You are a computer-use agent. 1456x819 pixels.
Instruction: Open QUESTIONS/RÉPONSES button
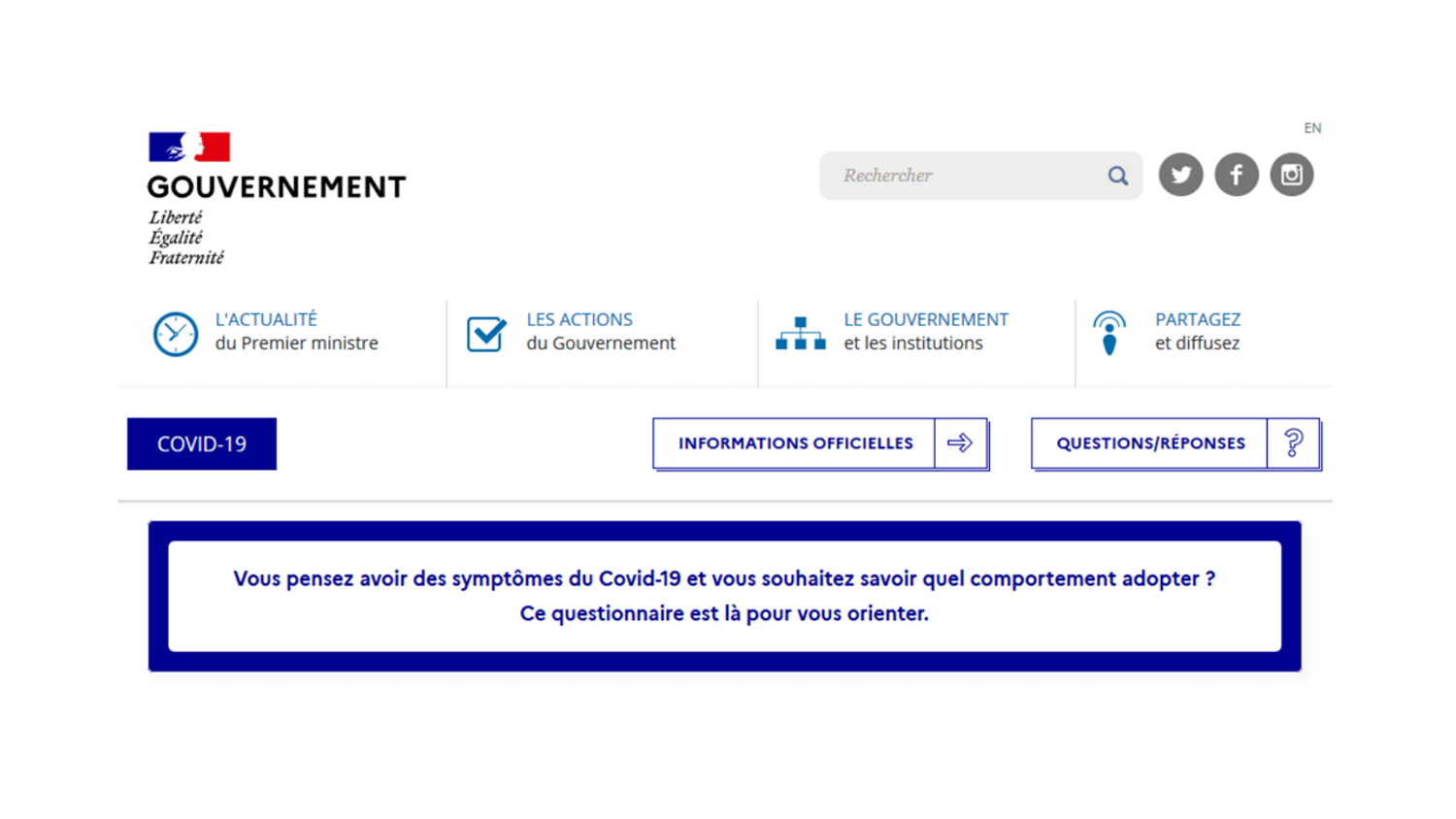[x=1175, y=443]
